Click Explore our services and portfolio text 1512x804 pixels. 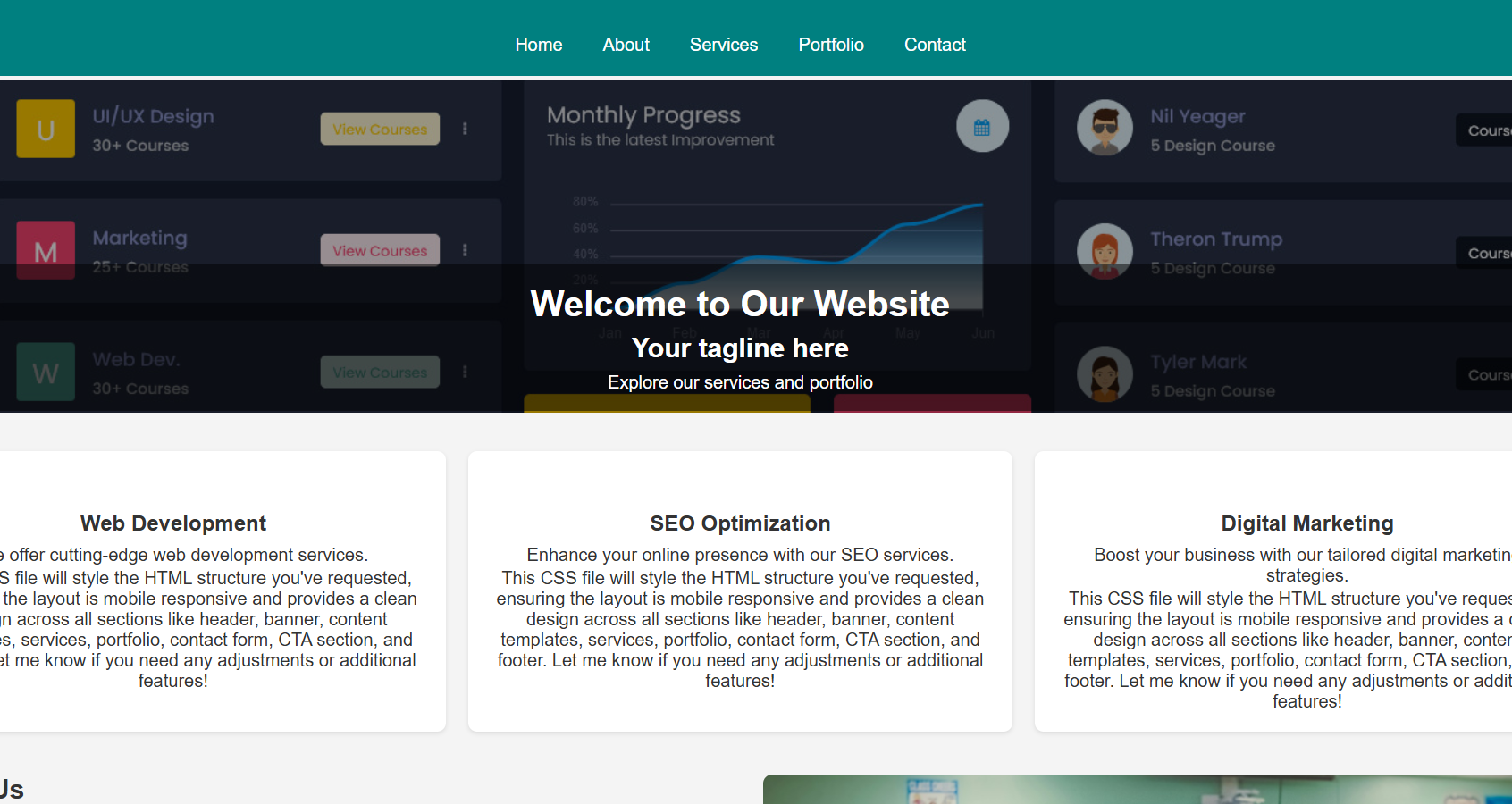point(740,382)
